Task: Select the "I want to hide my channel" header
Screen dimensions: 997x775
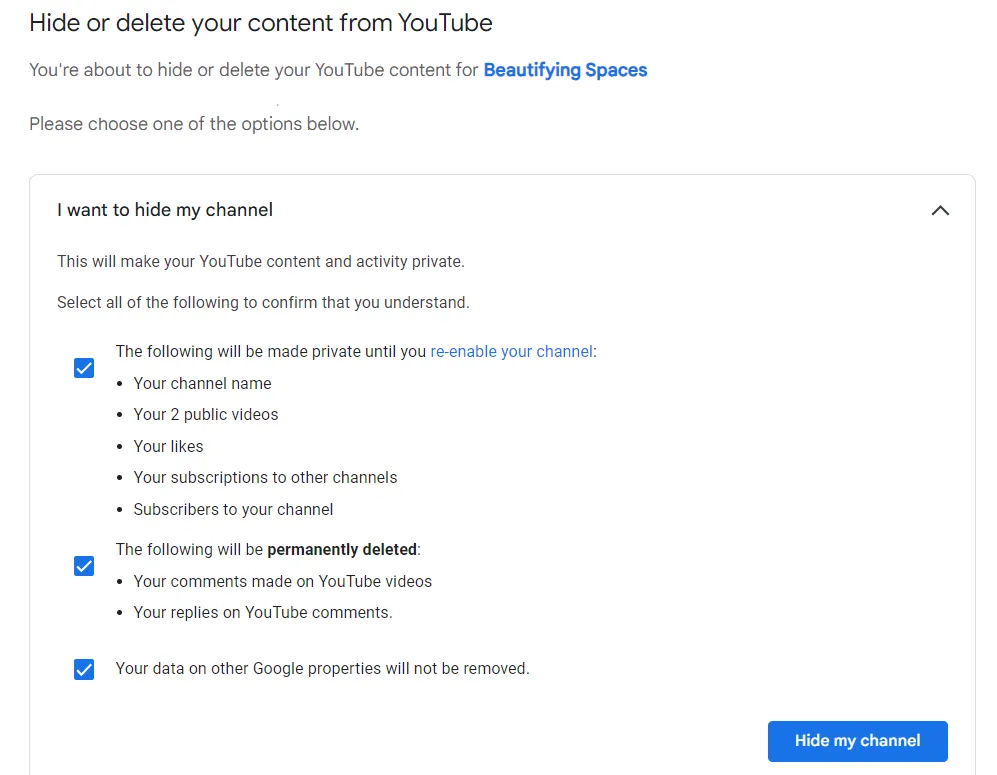Action: 164,210
